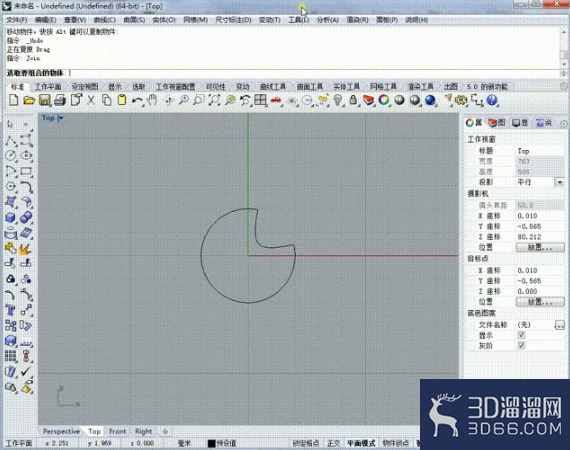Switch to the 曲线工具 toolbar tab
This screenshot has height=450, width=570.
coord(273,87)
